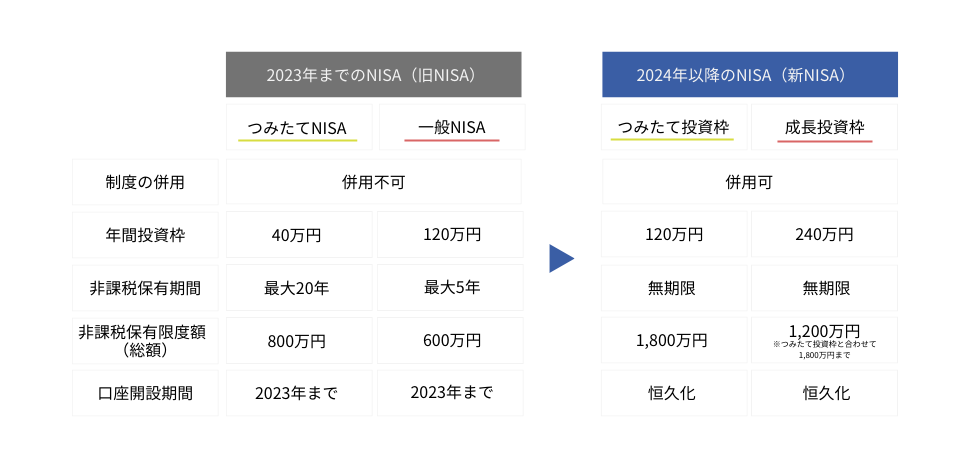Click the 一般NISA column heading
This screenshot has height=470, width=962.
click(452, 127)
